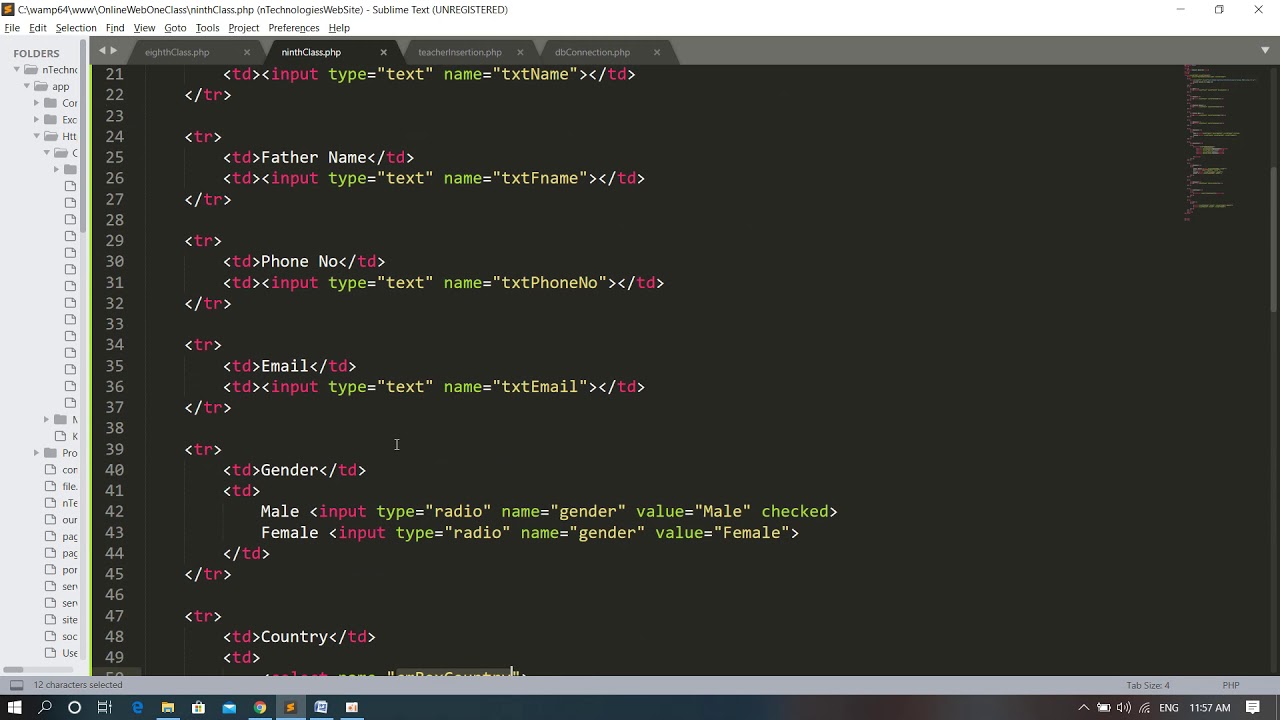Open Task View on the taskbar
The image size is (1280, 720).
[105, 707]
